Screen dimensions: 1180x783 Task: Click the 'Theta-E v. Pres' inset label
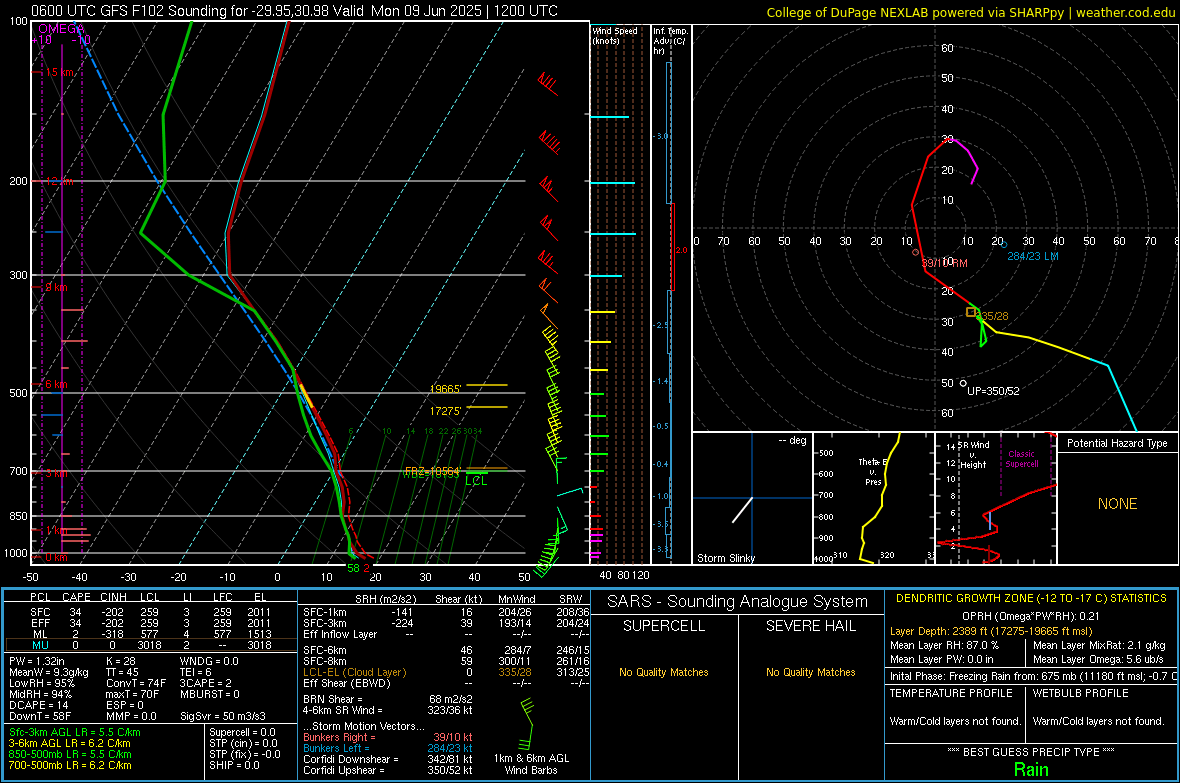click(x=873, y=472)
